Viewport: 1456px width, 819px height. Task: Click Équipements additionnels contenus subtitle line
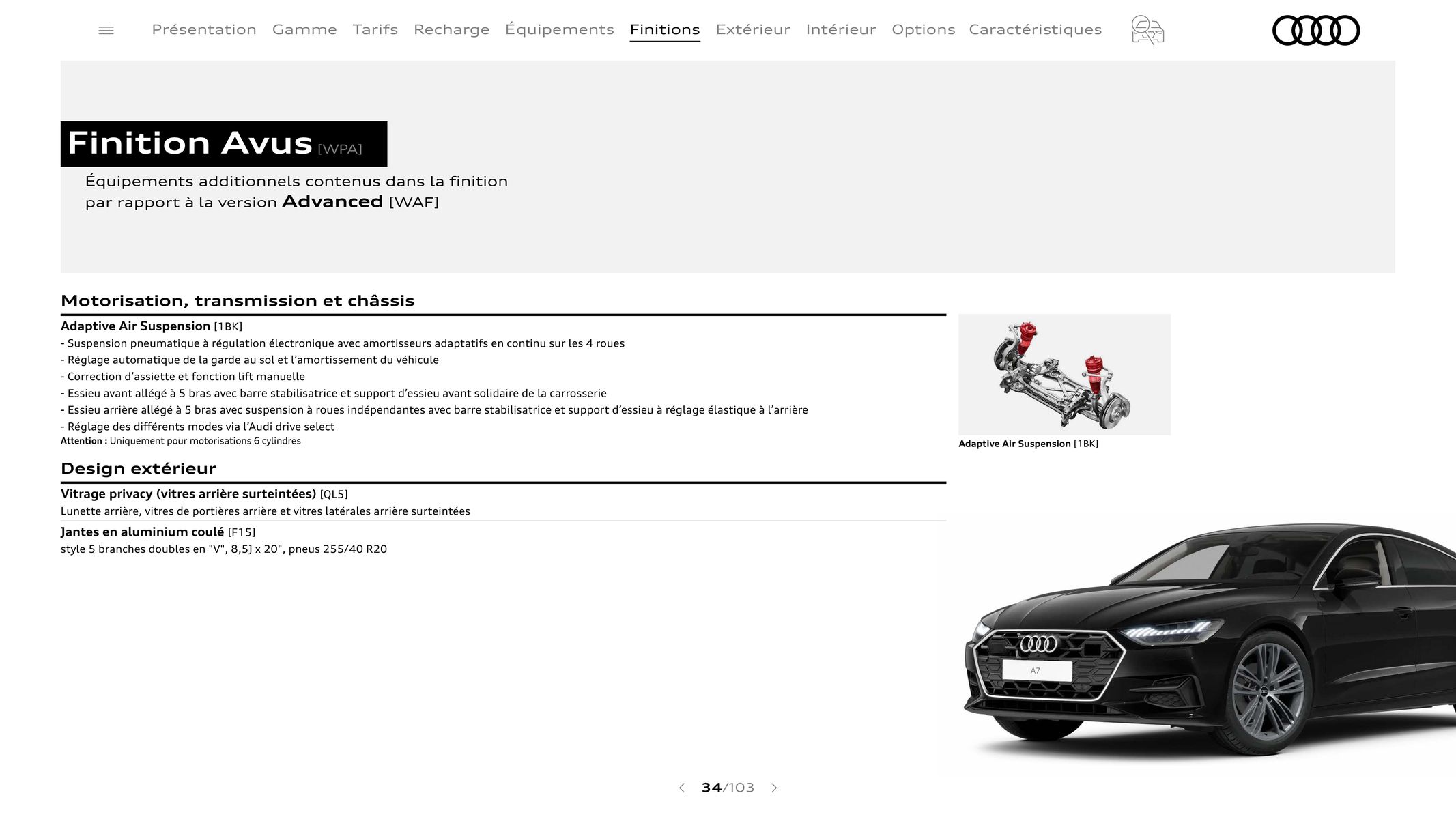click(x=296, y=182)
